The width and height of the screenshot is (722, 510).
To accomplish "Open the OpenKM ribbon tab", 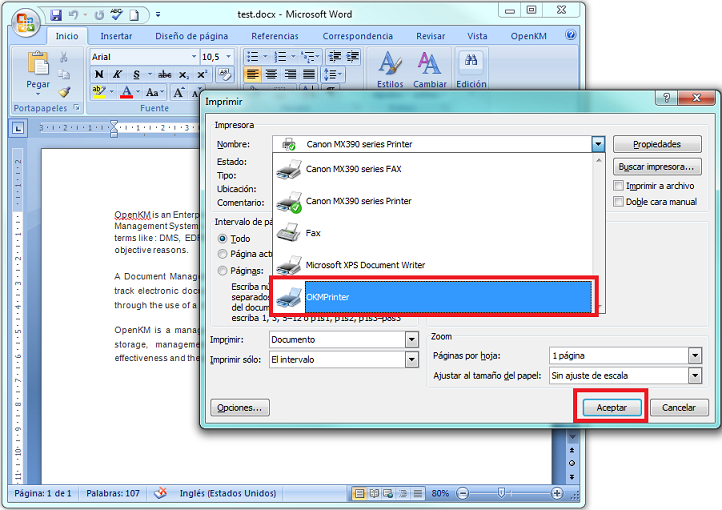I will pos(529,36).
